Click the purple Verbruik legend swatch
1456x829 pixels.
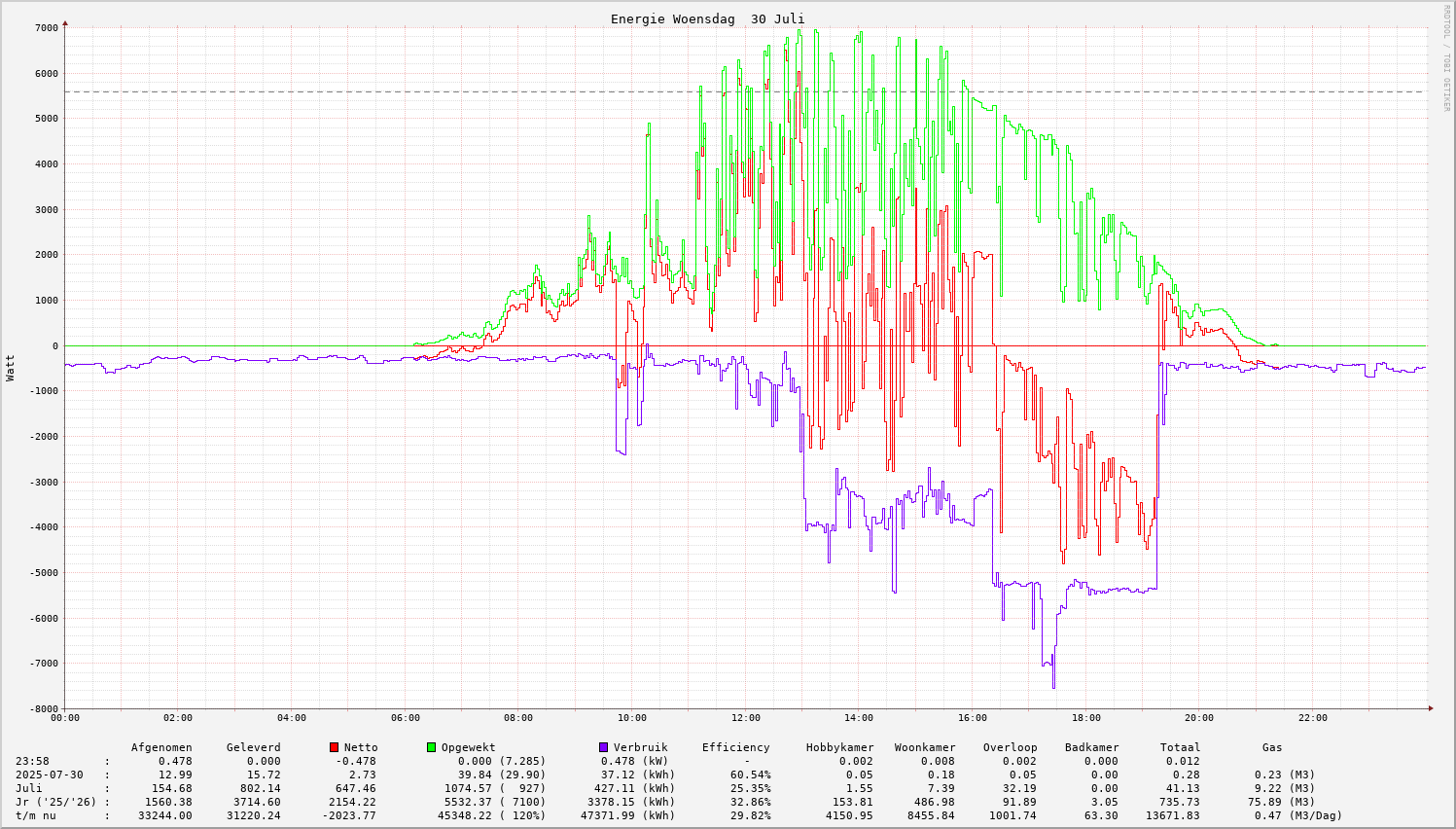(604, 747)
